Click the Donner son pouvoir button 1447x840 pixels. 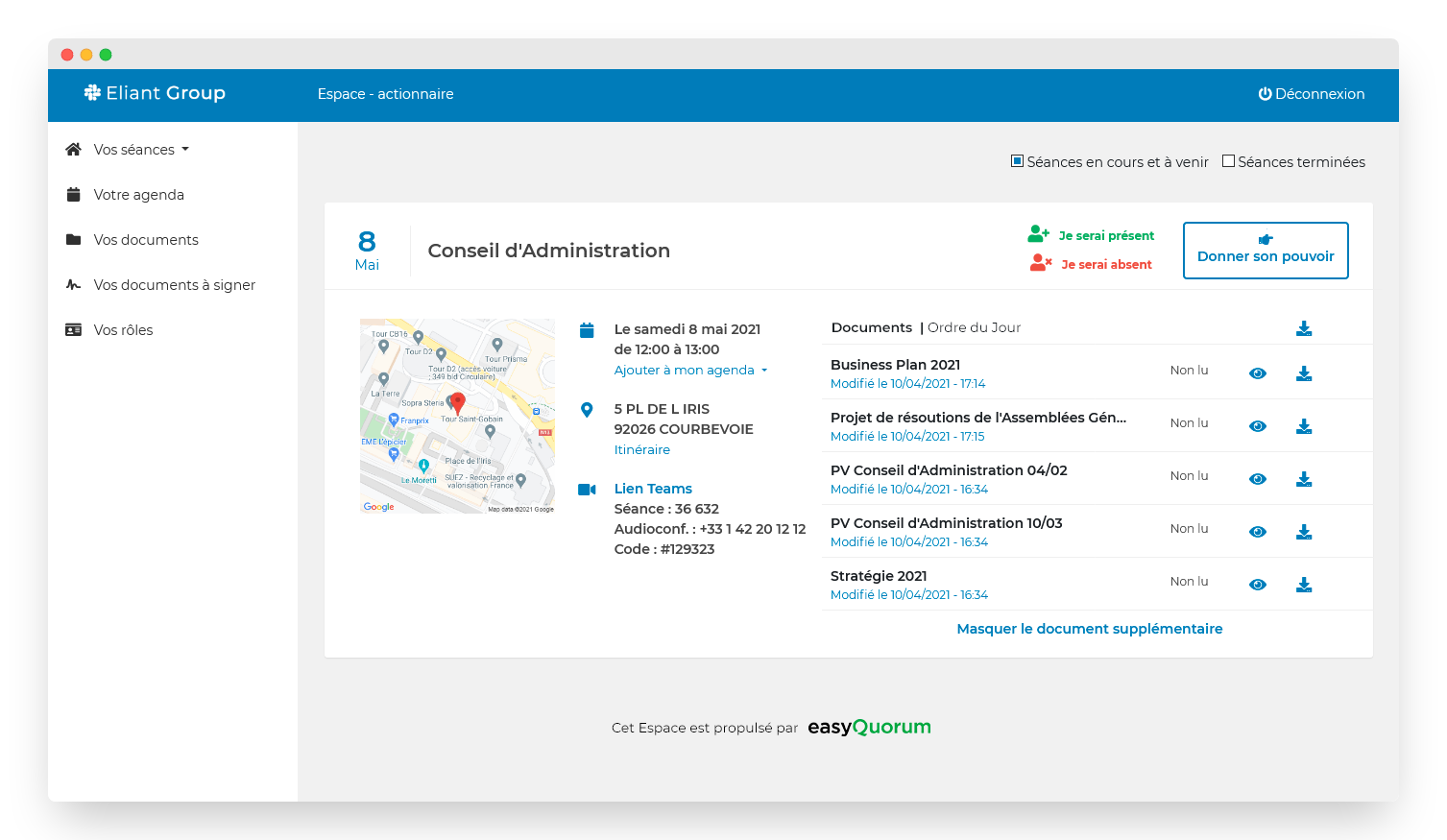point(1265,251)
